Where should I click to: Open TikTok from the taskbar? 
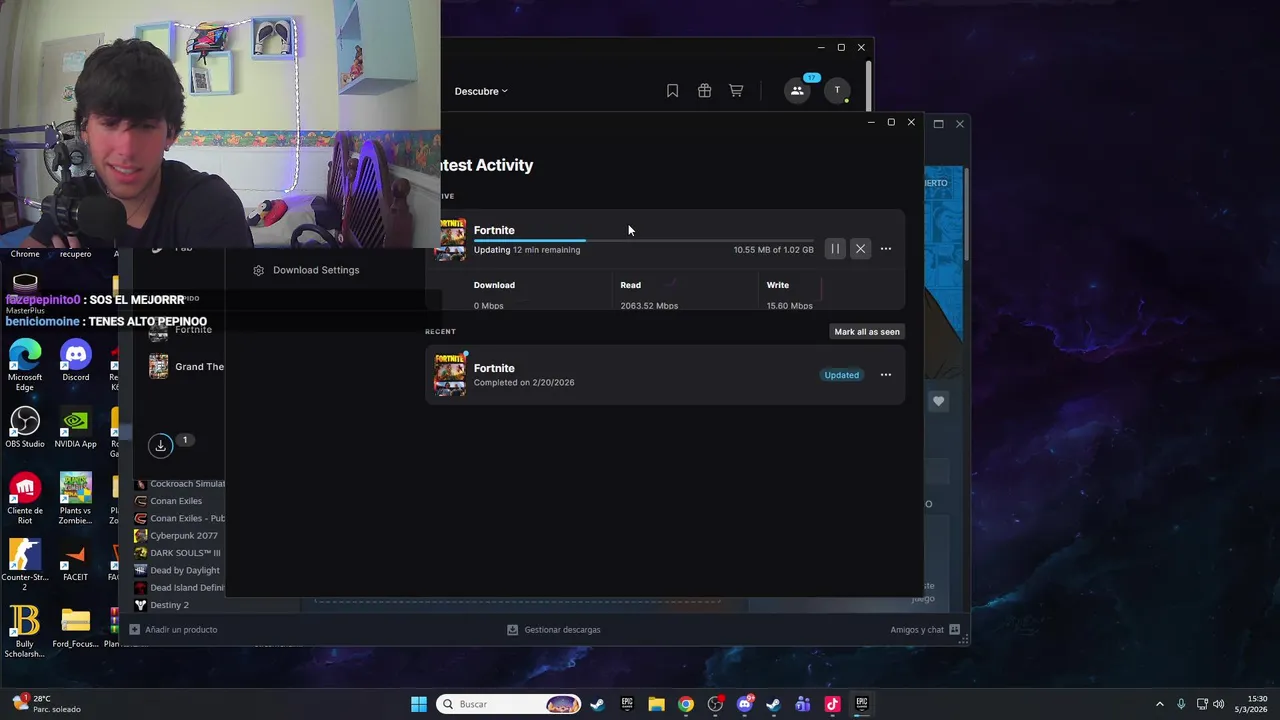click(832, 704)
